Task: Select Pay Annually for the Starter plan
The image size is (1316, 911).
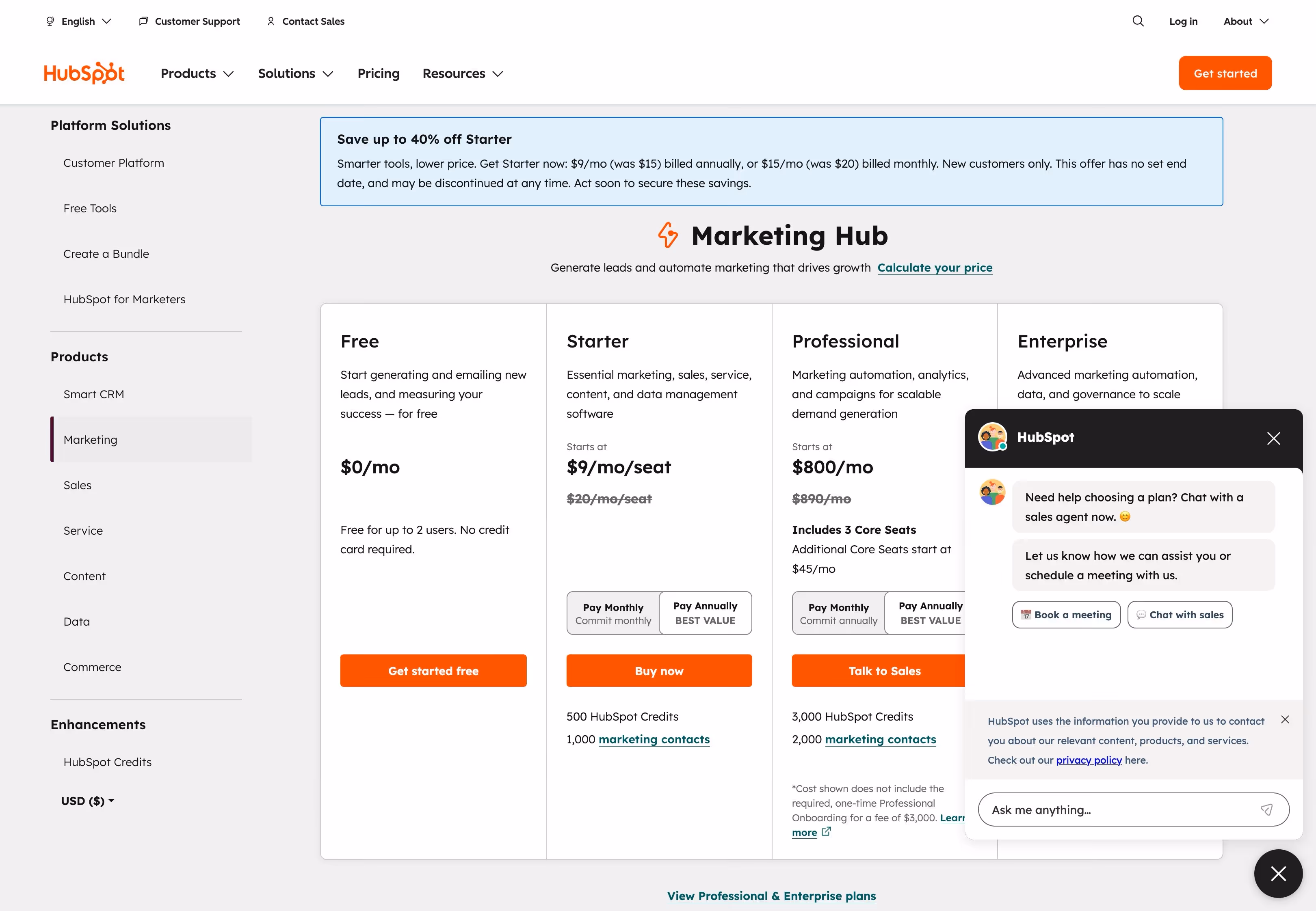Action: (706, 613)
